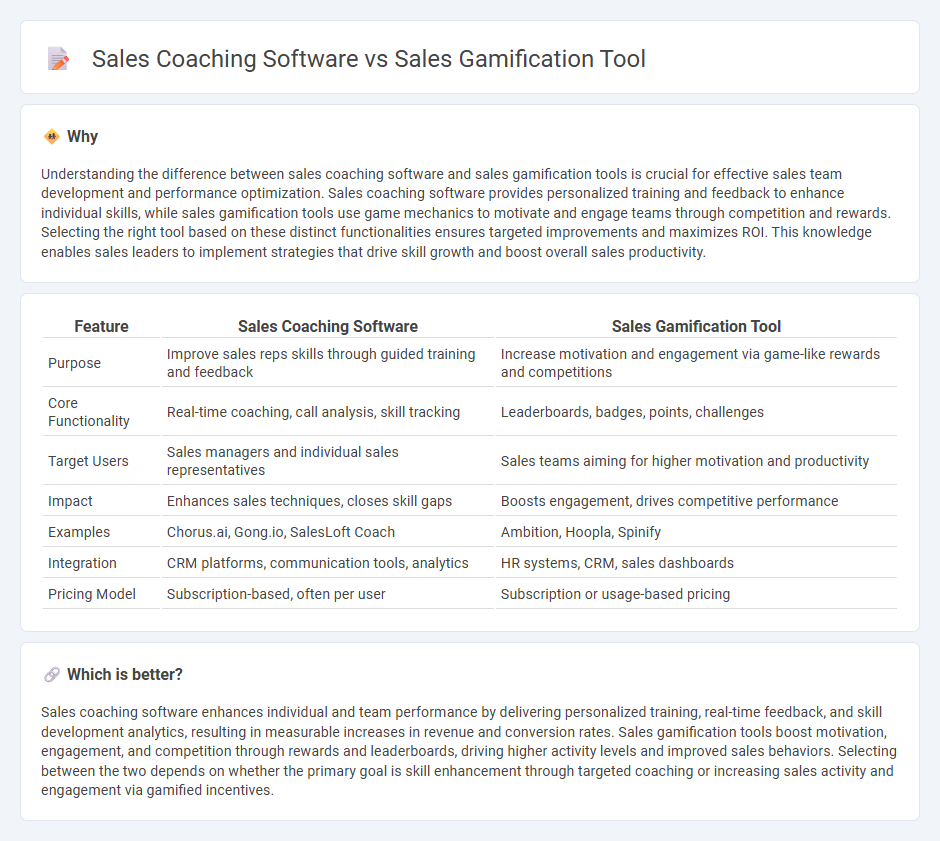
Task: Select the 'Purpose' row label
Action: coord(74,363)
